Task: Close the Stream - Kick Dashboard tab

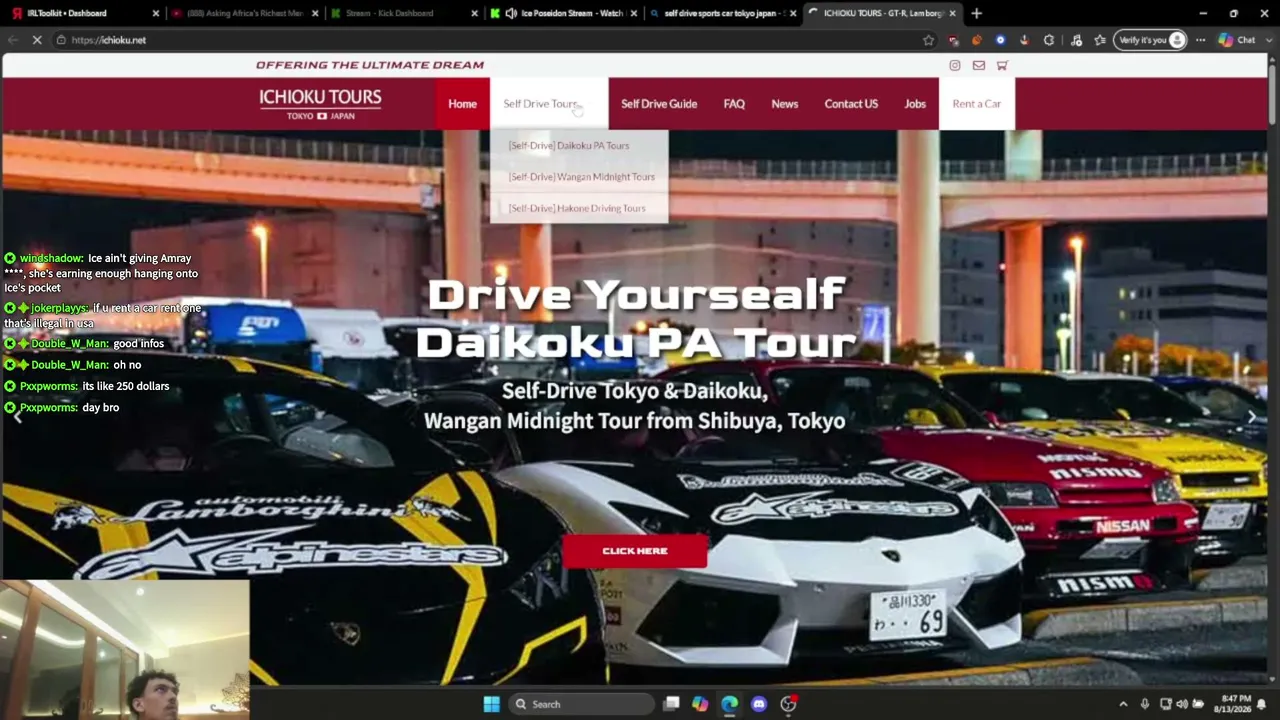Action: point(474,13)
